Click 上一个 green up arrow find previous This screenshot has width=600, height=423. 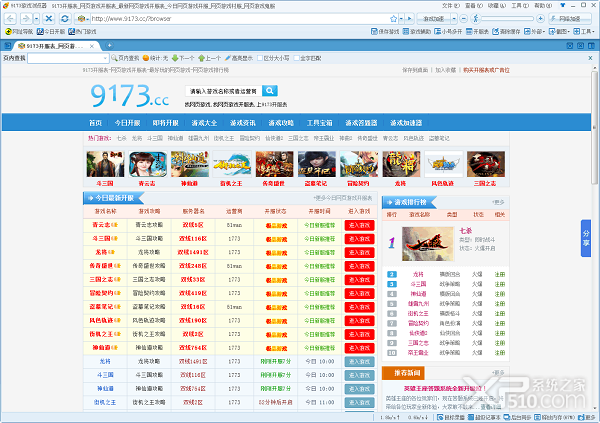click(209, 58)
